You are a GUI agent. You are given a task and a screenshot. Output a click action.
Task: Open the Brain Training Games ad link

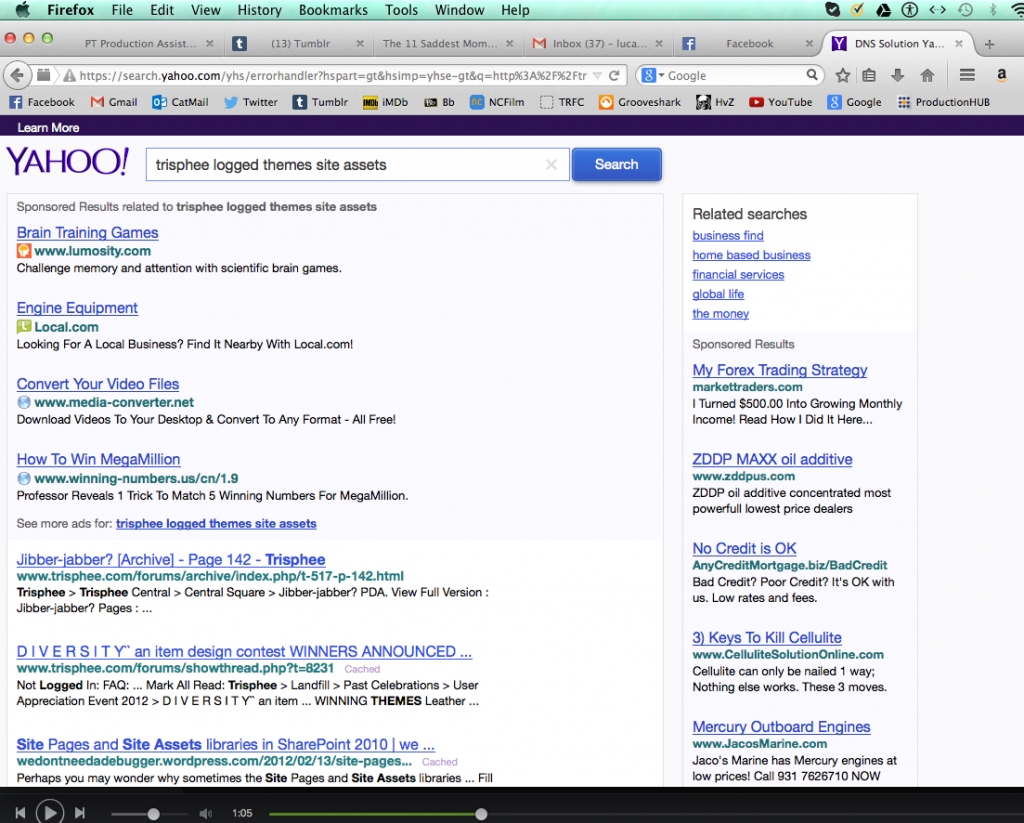88,233
